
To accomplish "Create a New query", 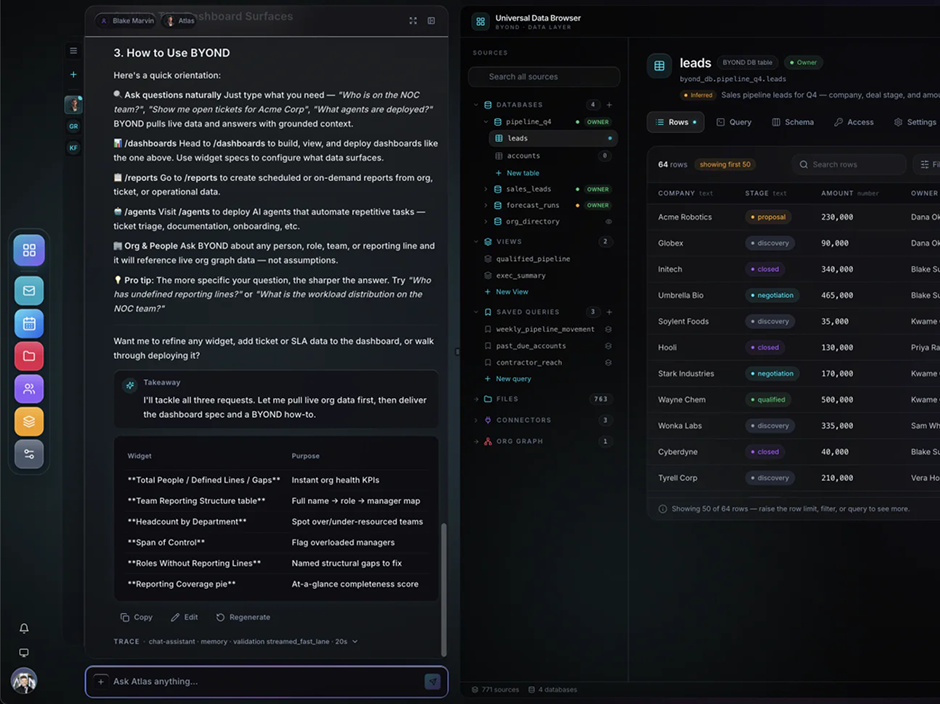I will (507, 379).
